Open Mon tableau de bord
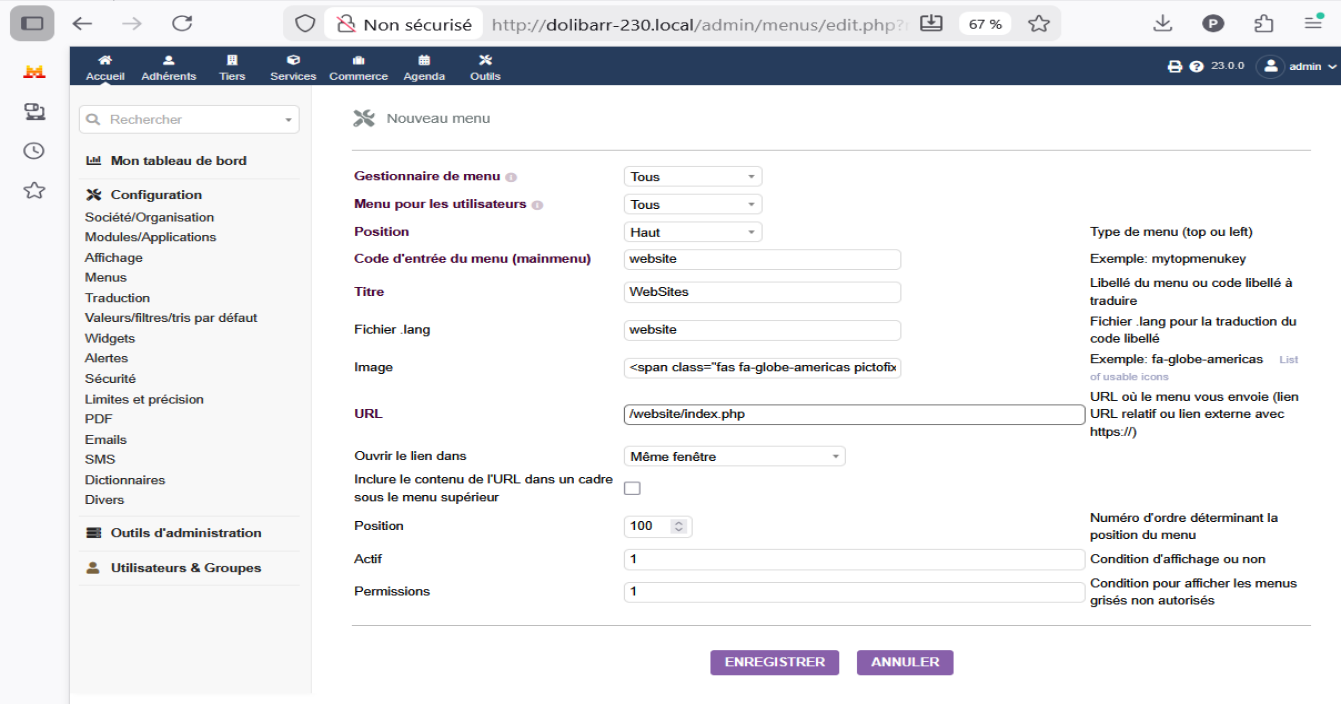Viewport: 1341px width, 704px height. point(178,160)
